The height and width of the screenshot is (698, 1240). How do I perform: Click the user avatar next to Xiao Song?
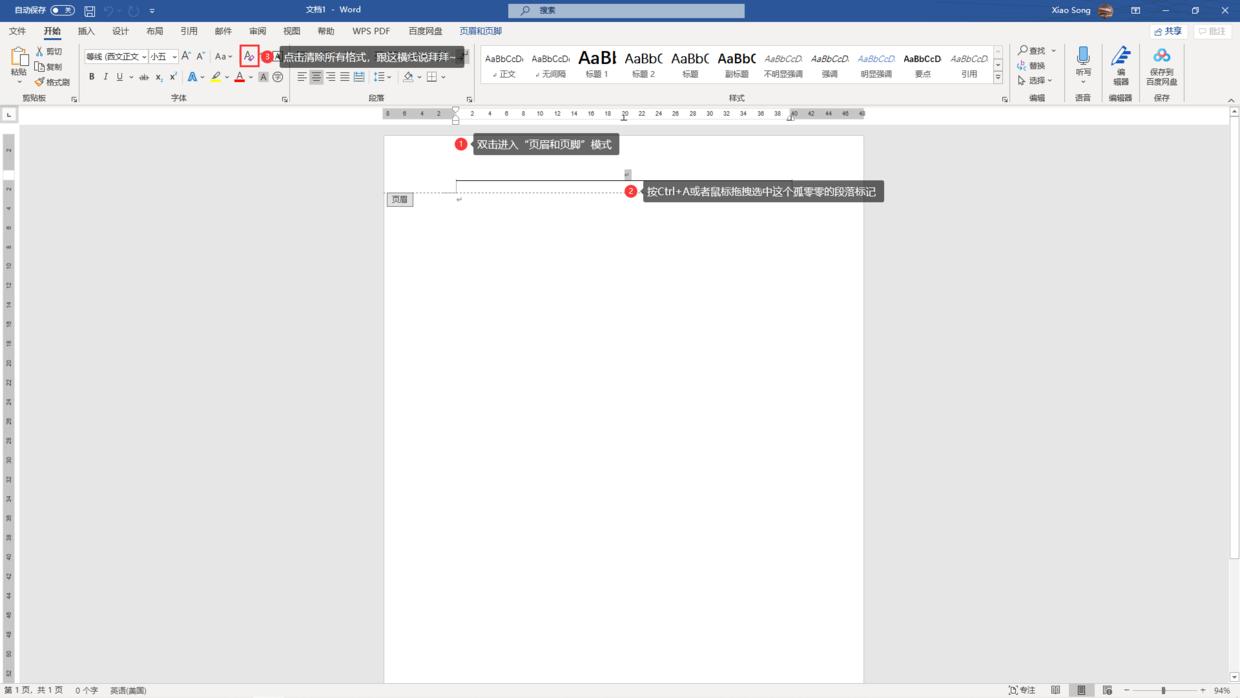coord(1105,10)
